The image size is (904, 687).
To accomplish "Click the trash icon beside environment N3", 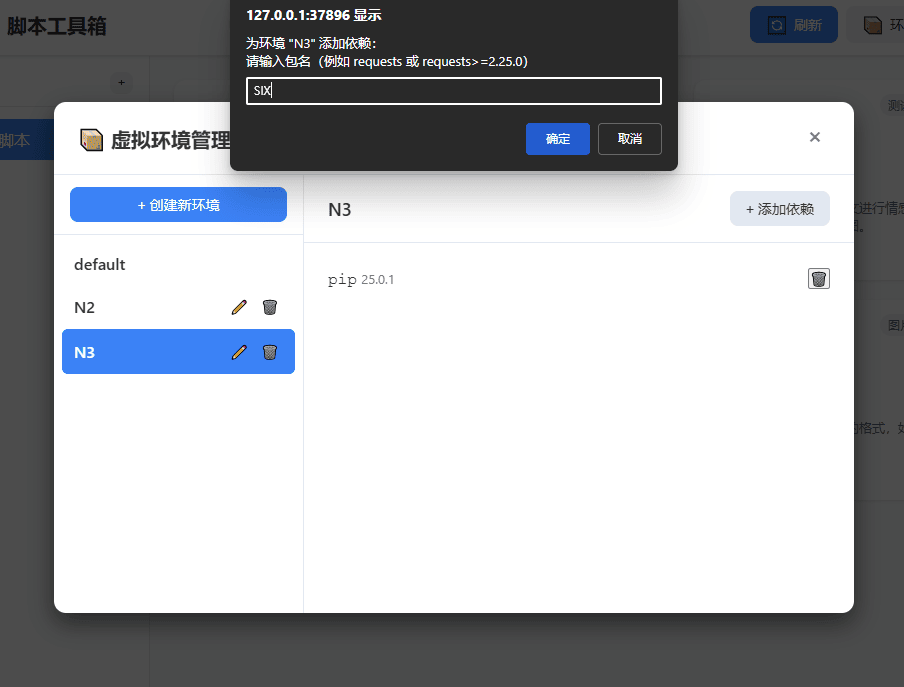I will [269, 352].
